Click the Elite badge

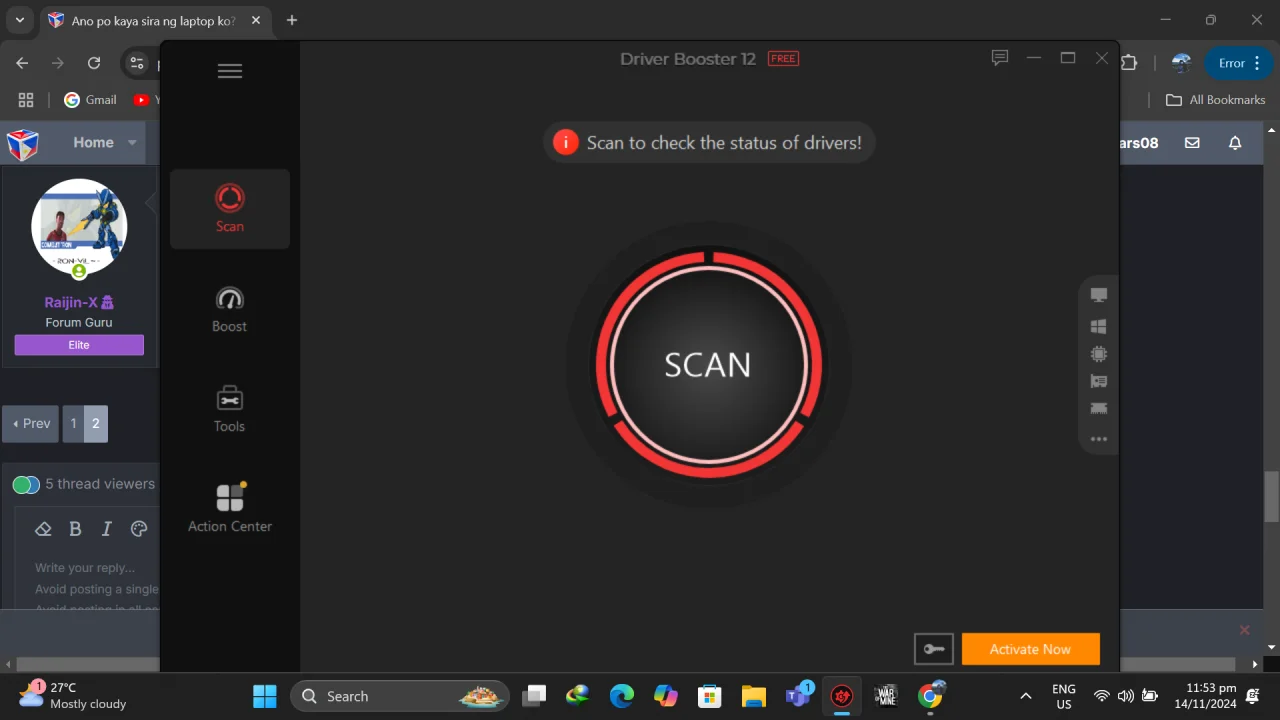(79, 345)
